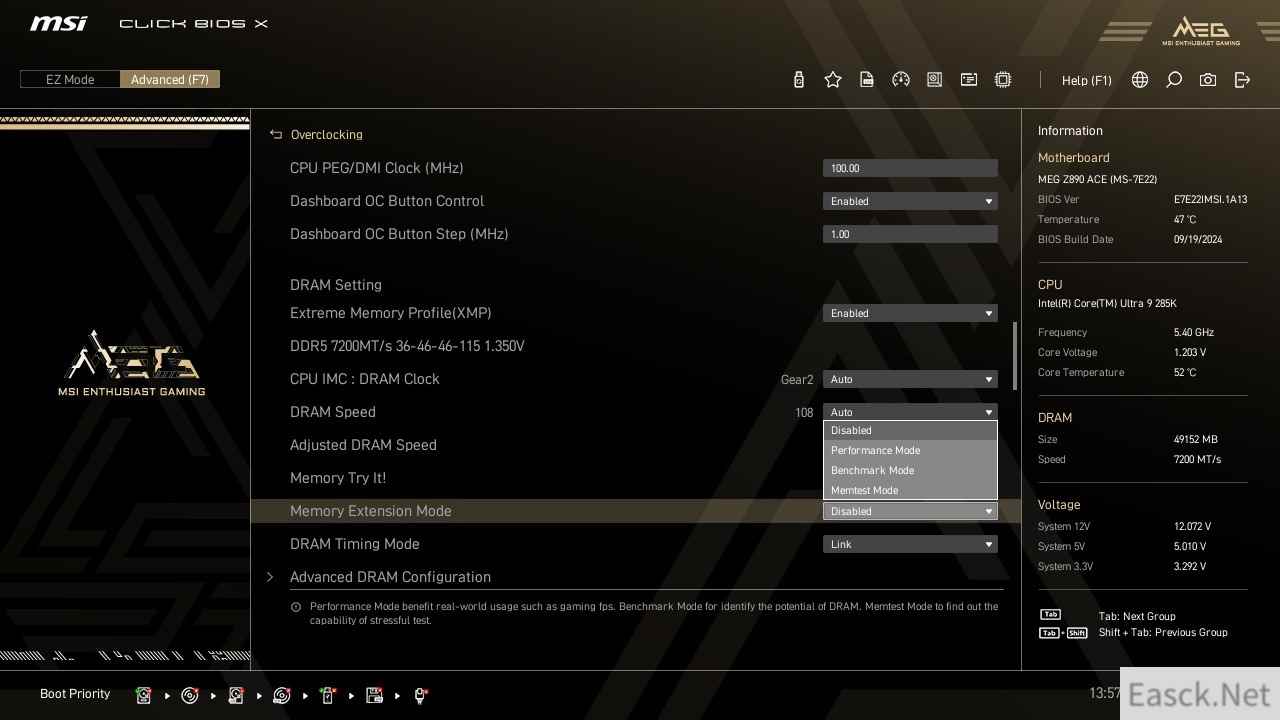
Task: Open the M-Flash USB icon
Action: [x=798, y=80]
